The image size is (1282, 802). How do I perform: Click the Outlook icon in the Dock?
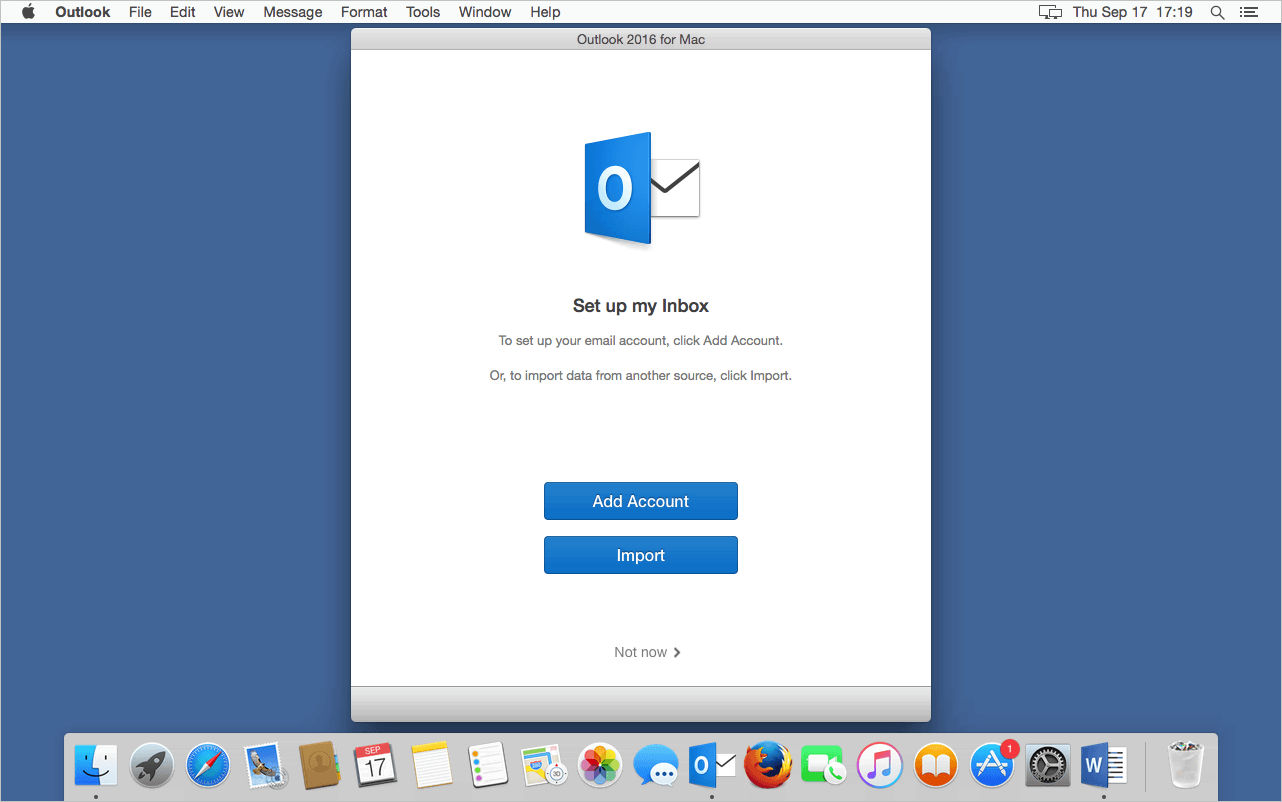(712, 766)
